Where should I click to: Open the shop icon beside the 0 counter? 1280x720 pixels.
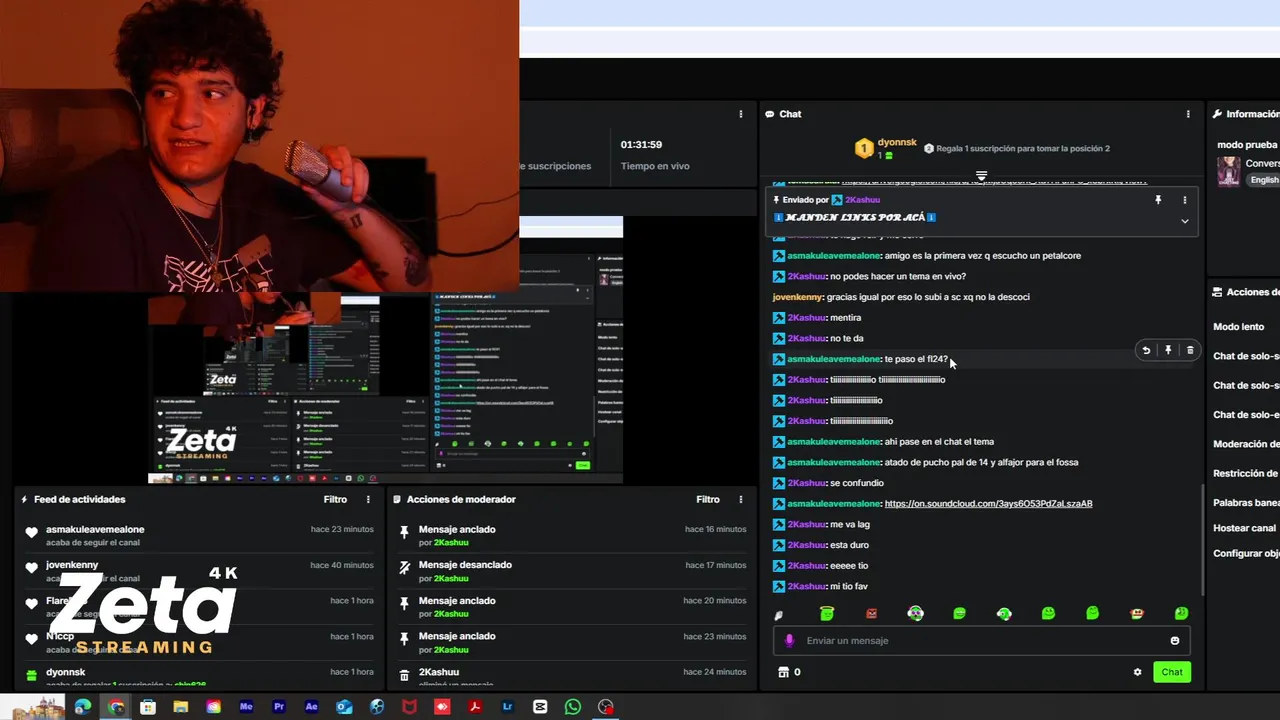[783, 672]
